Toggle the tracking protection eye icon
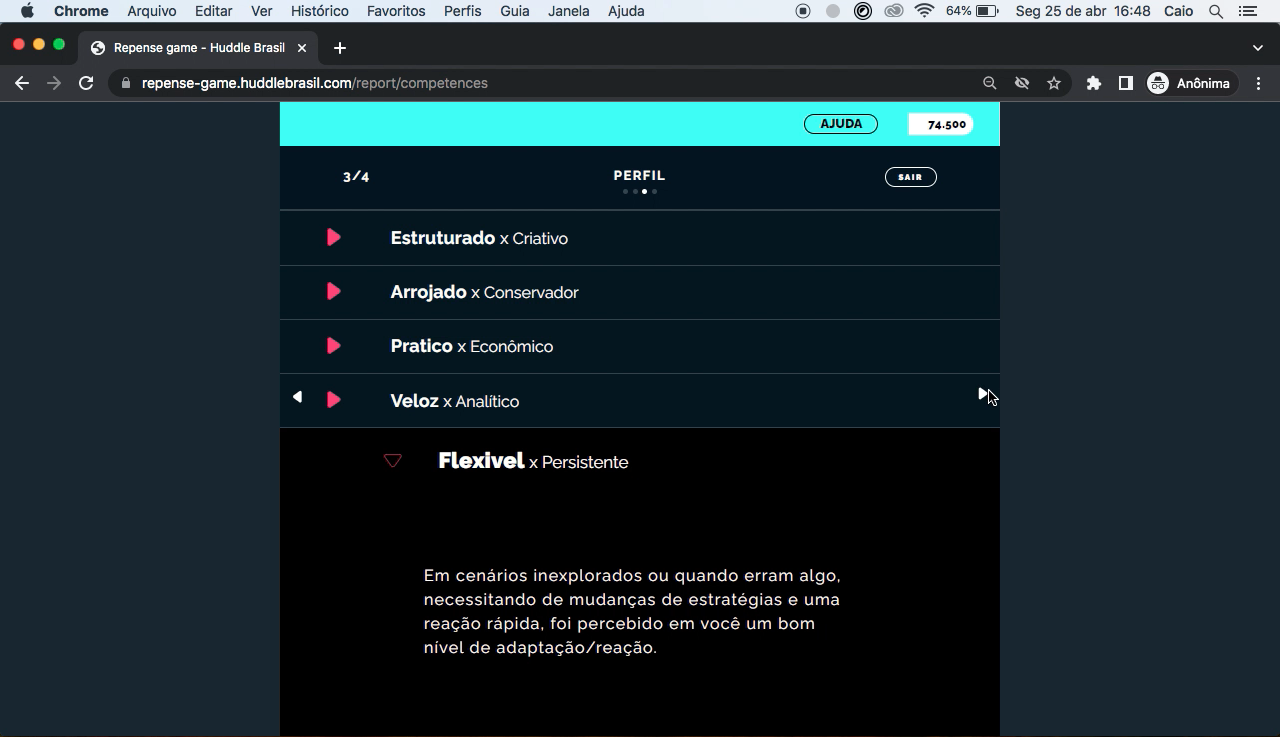Viewport: 1280px width, 737px height. point(1022,83)
